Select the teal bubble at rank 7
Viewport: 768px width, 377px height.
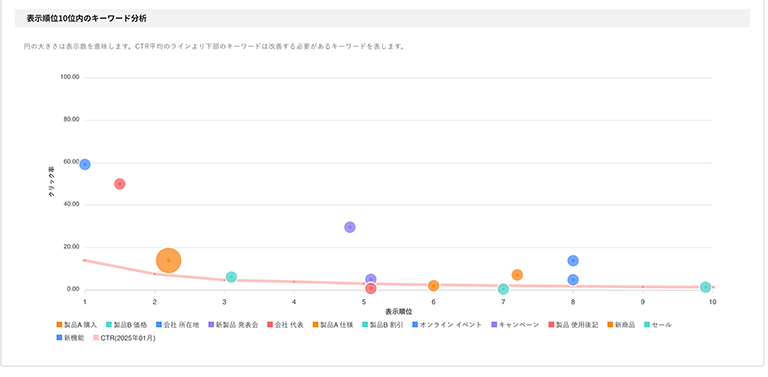click(503, 289)
